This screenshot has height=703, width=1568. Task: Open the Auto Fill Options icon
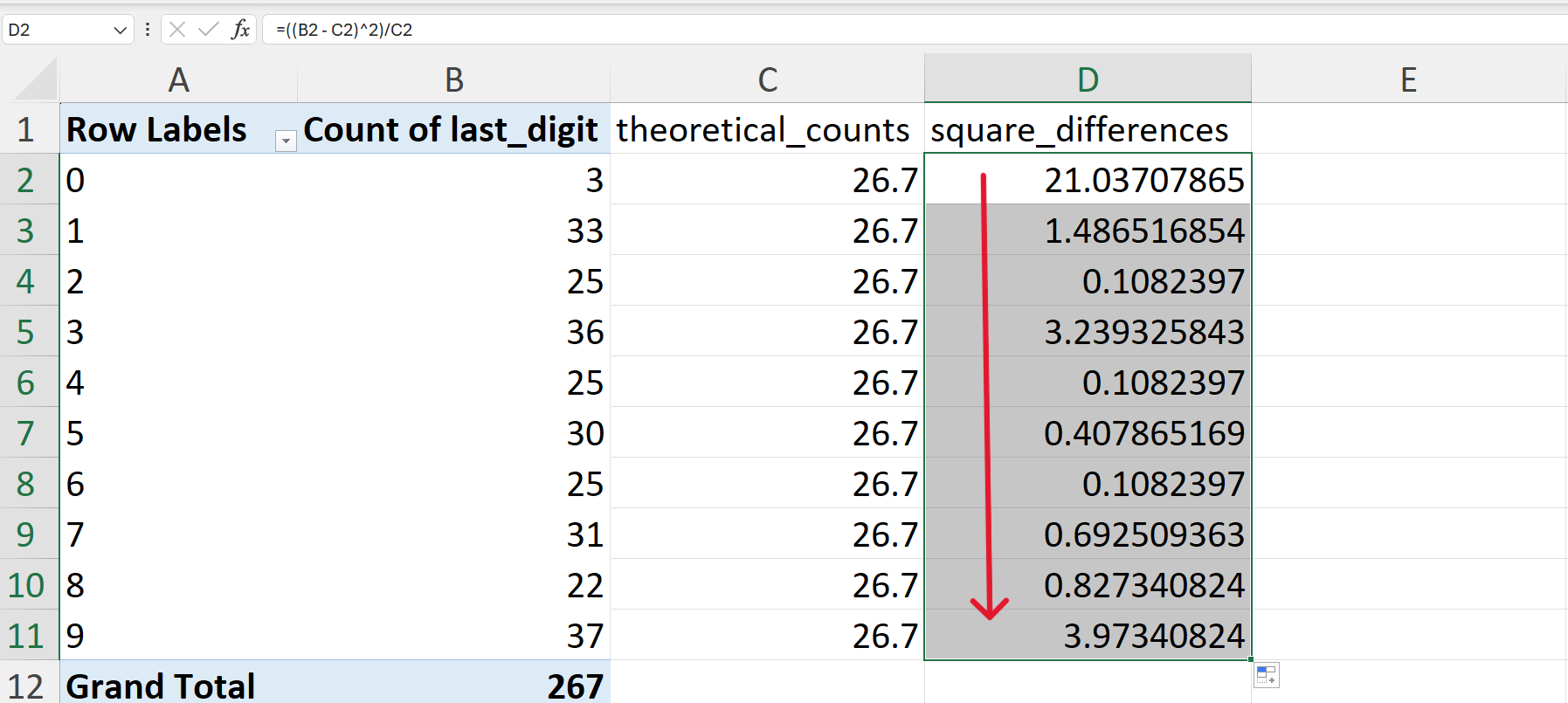pyautogui.click(x=1267, y=675)
